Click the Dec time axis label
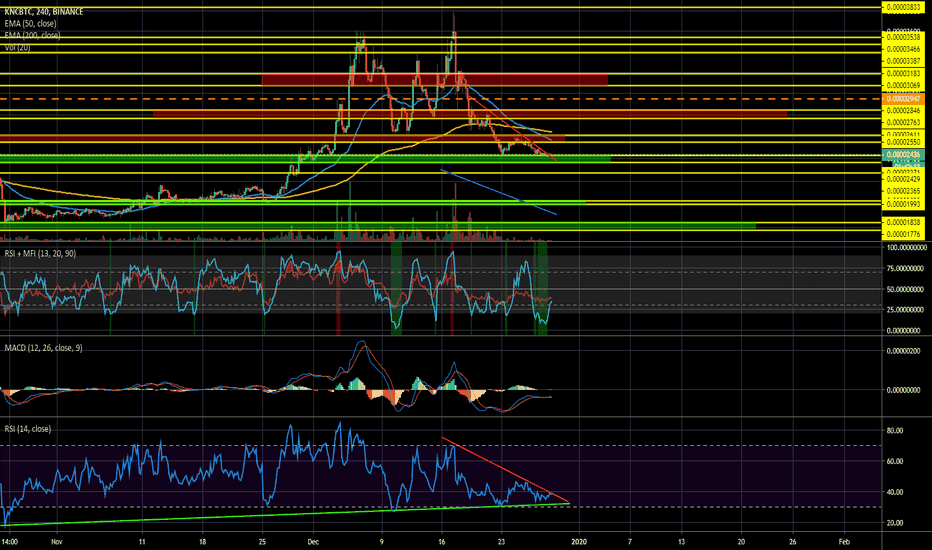 [x=313, y=542]
